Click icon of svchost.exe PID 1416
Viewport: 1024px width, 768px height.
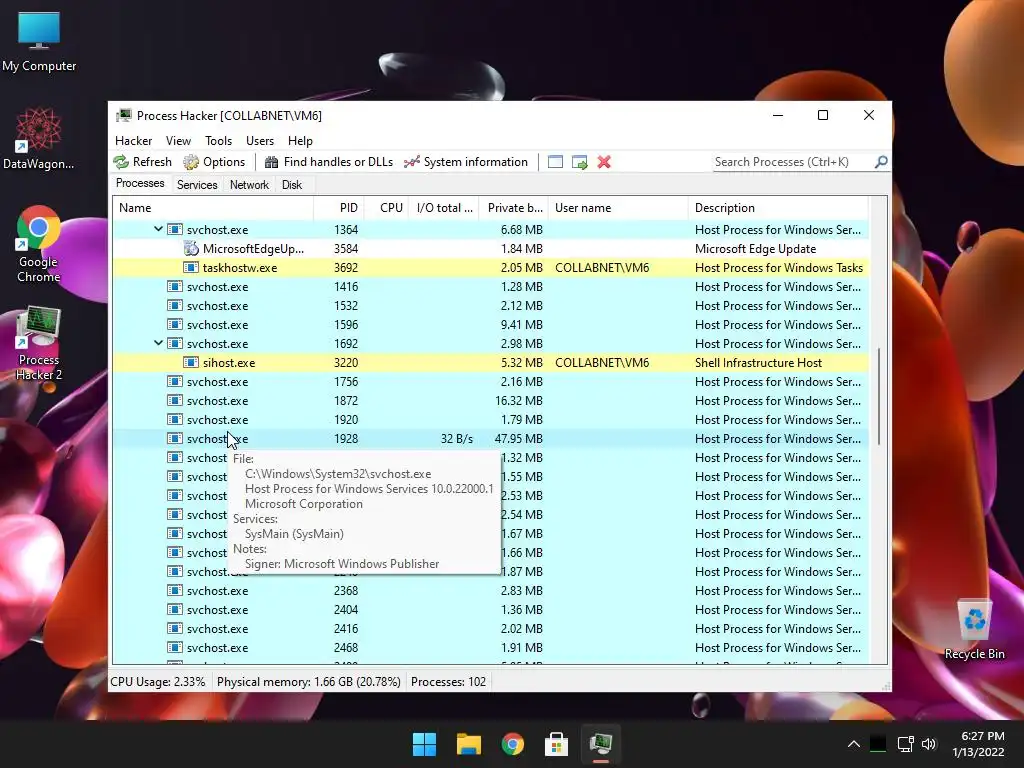(174, 286)
